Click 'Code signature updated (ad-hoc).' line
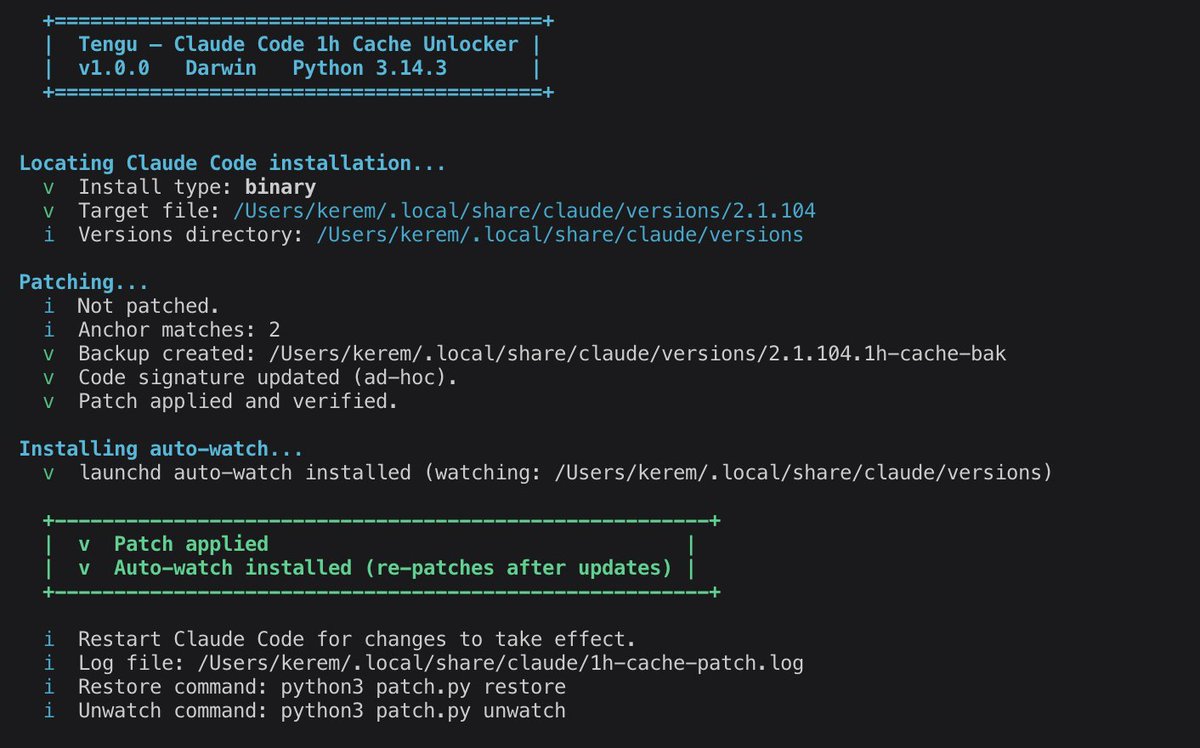The width and height of the screenshot is (1200, 748). [268, 378]
